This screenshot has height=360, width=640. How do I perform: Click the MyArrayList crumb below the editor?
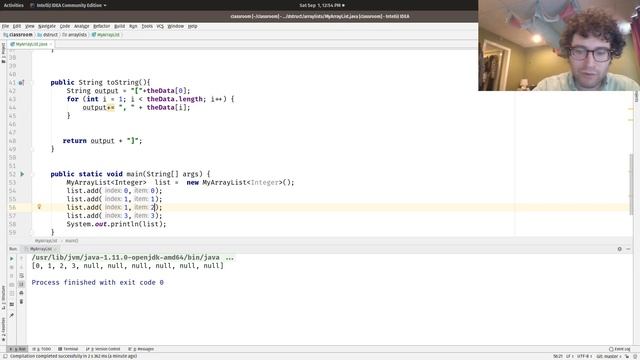point(46,241)
